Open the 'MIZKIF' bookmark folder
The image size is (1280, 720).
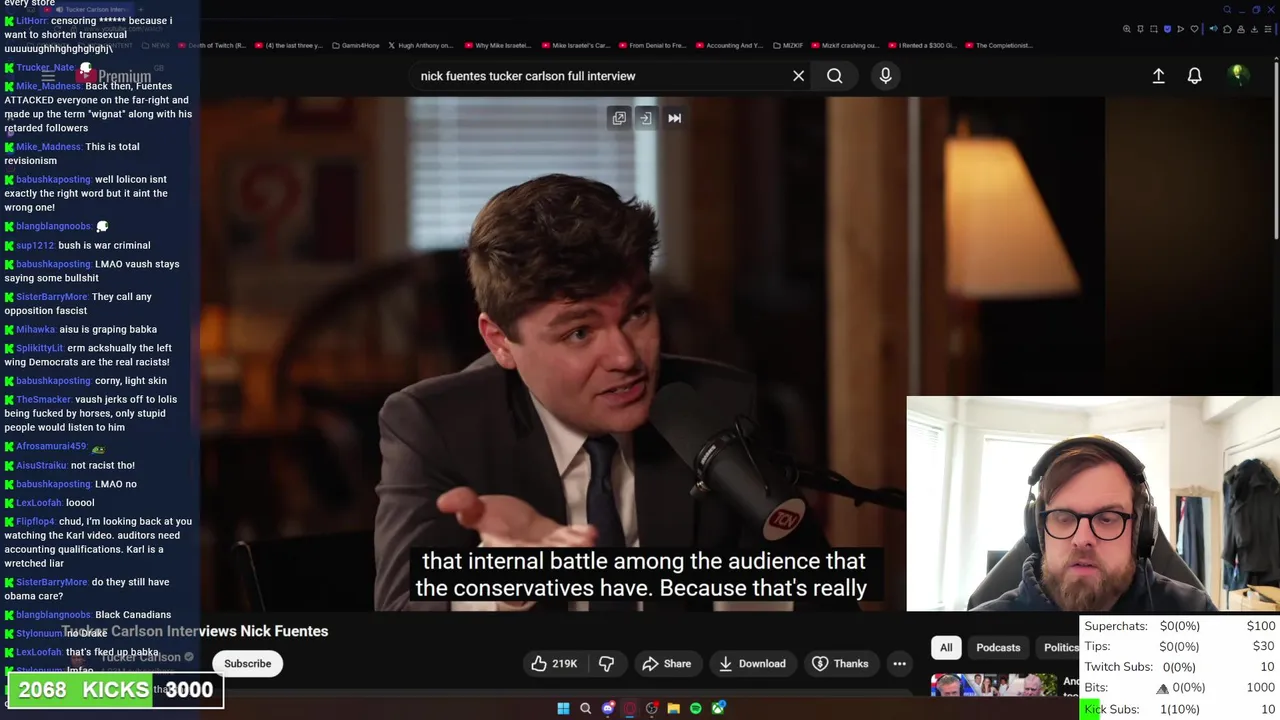[787, 45]
